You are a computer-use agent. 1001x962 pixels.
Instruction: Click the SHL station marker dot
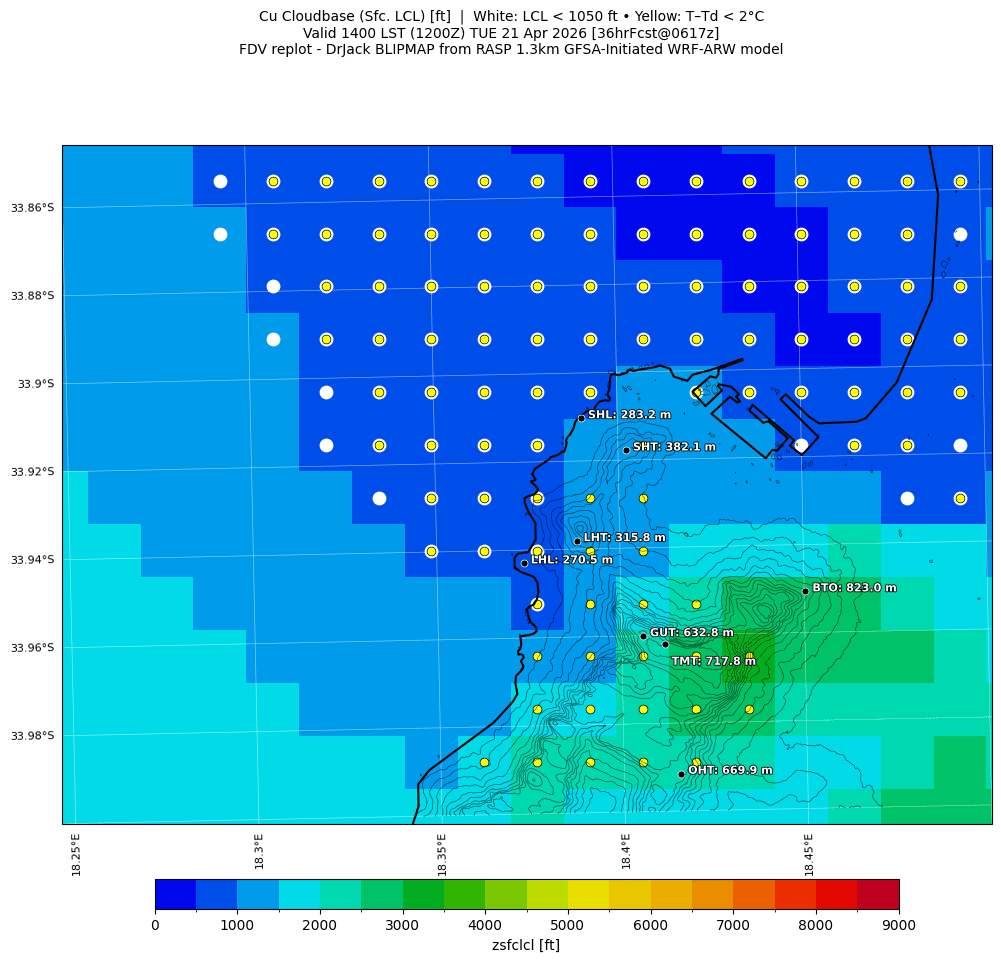(581, 418)
